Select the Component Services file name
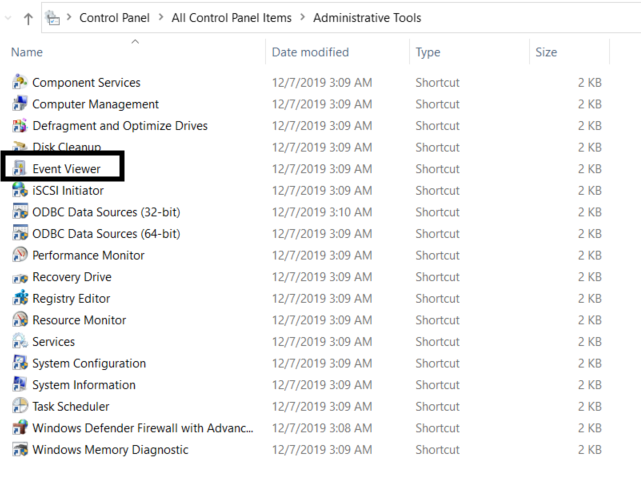641x500 pixels. [86, 83]
